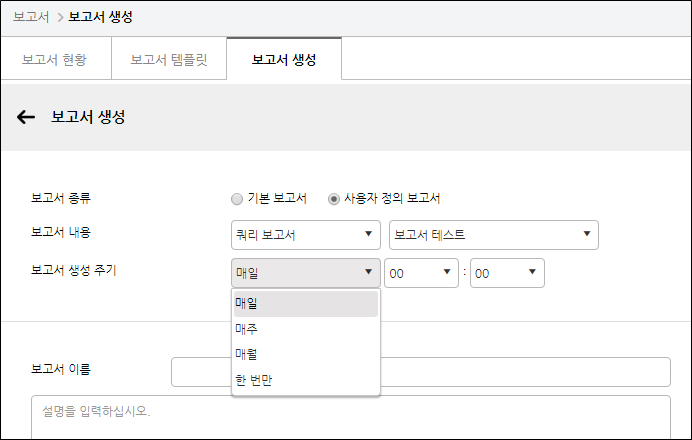Open the 보고서 테스트 dropdown
The width and height of the screenshot is (692, 440).
pos(493,235)
